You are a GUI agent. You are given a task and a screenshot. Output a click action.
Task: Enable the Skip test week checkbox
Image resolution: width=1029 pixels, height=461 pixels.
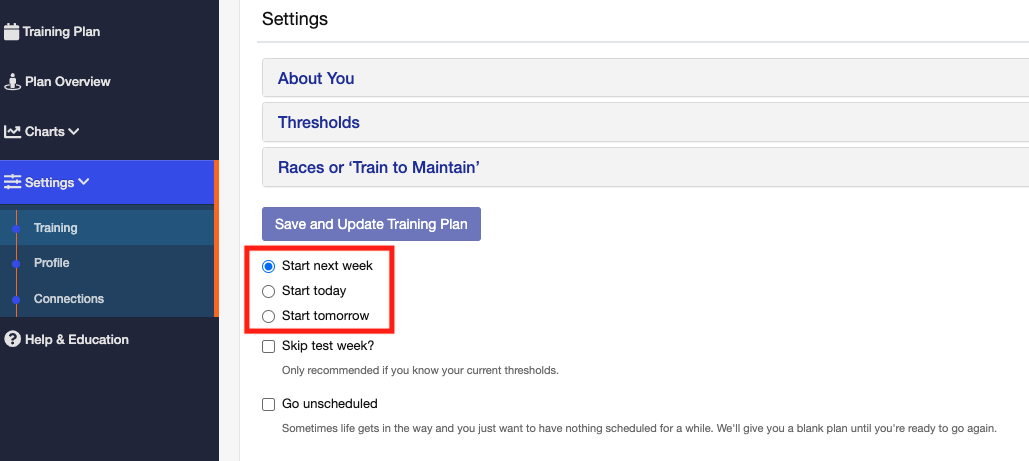(x=268, y=347)
